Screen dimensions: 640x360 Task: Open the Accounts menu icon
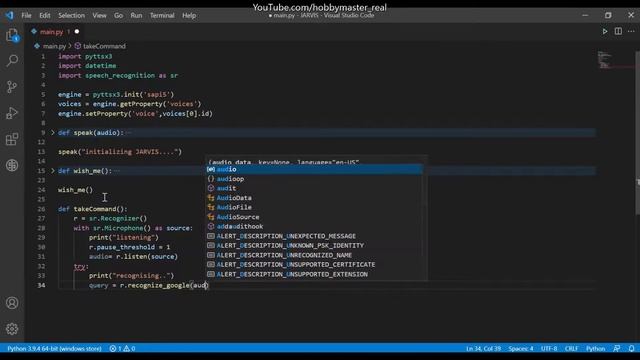coord(12,303)
